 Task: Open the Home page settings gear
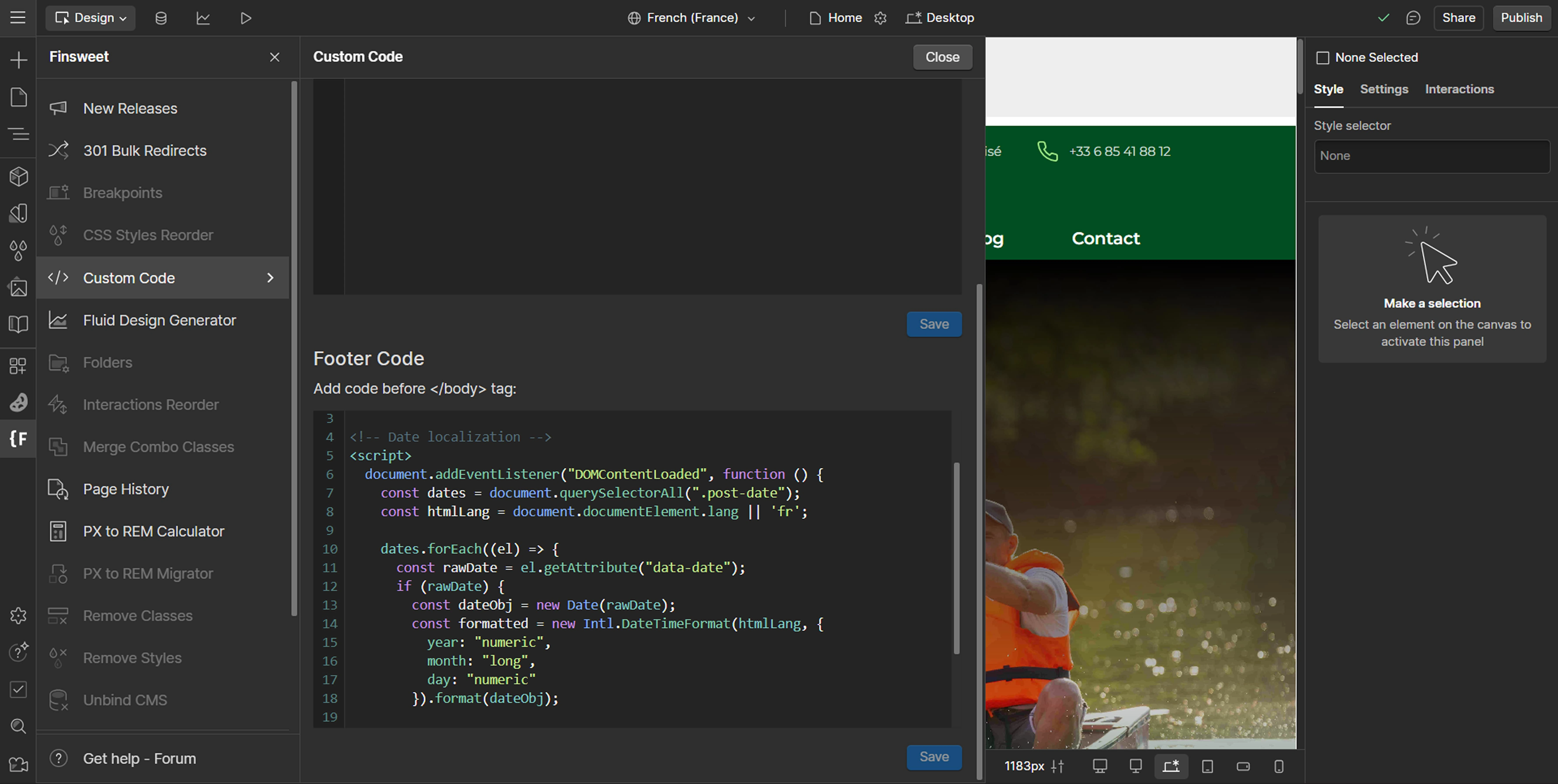tap(881, 18)
